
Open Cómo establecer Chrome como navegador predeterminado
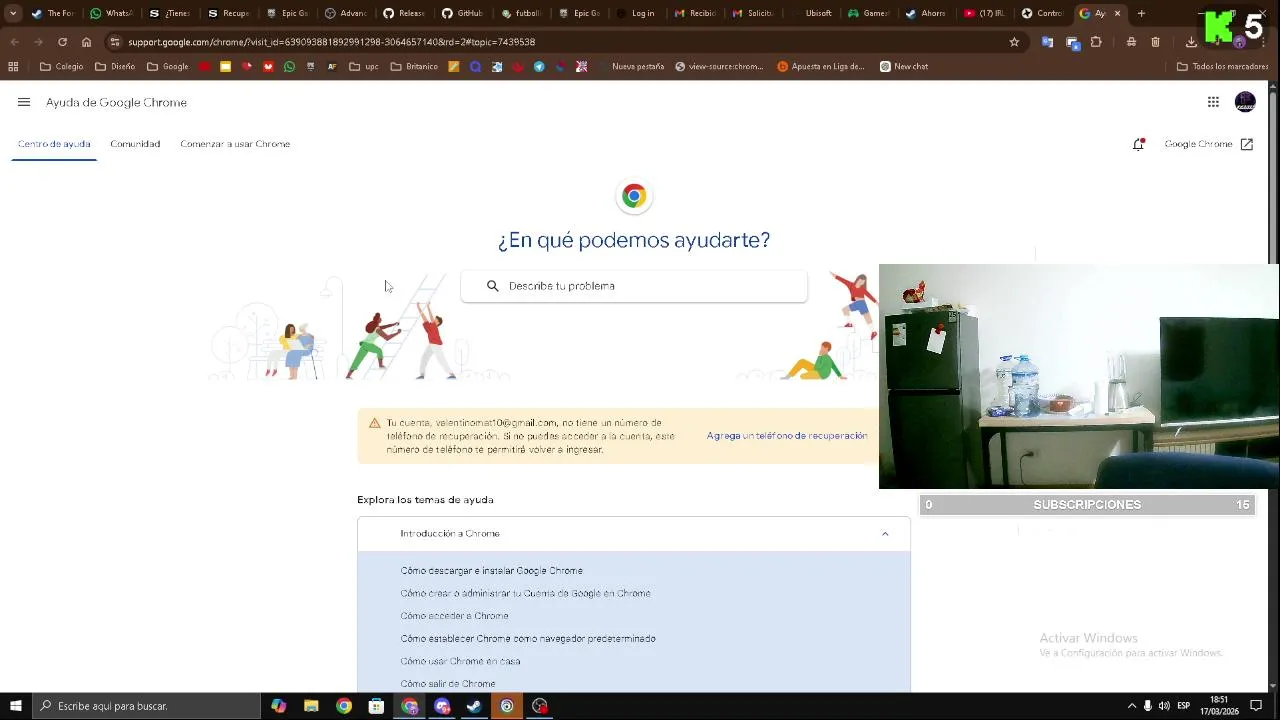pos(528,639)
